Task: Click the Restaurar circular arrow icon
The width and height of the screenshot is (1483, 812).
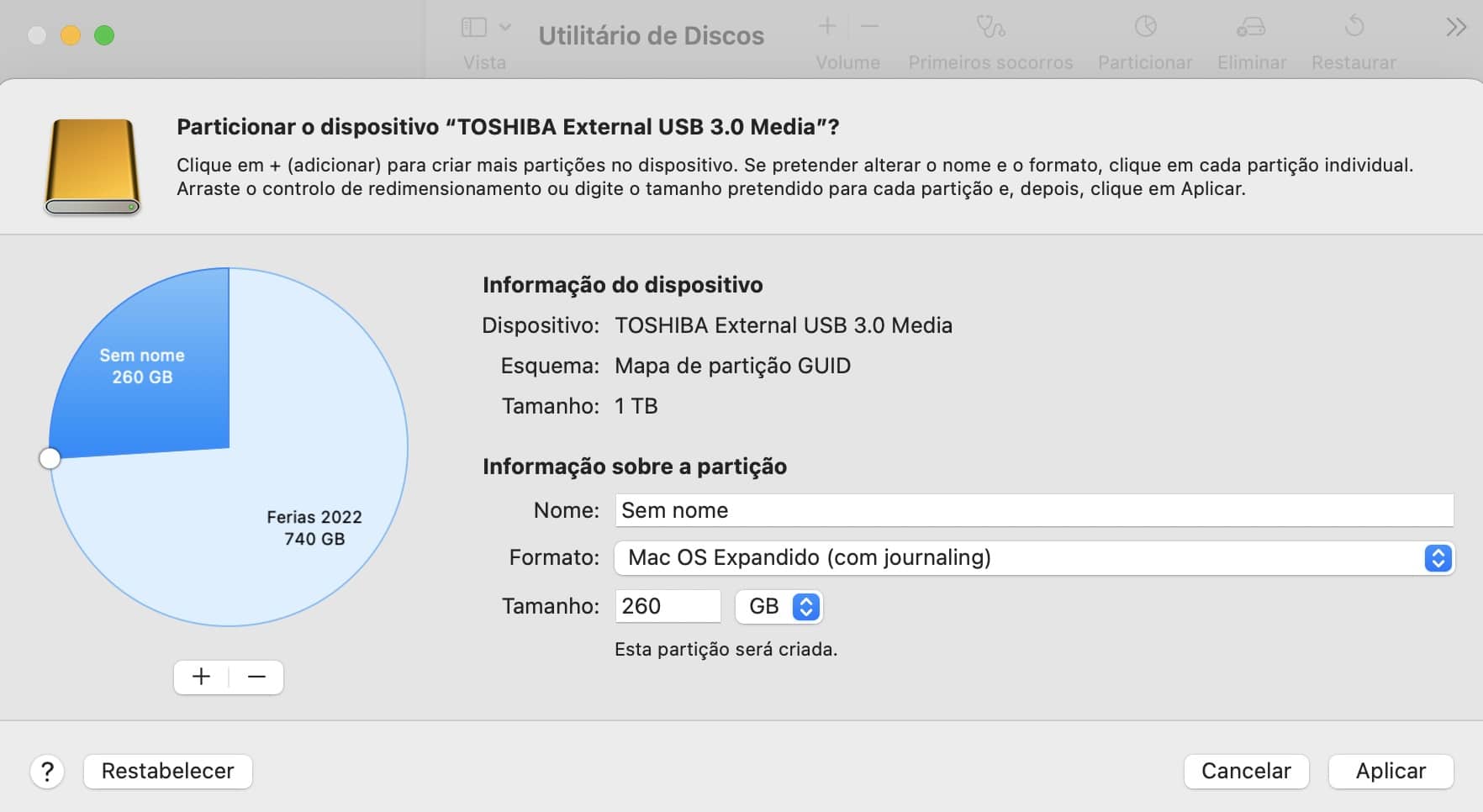Action: (1354, 28)
